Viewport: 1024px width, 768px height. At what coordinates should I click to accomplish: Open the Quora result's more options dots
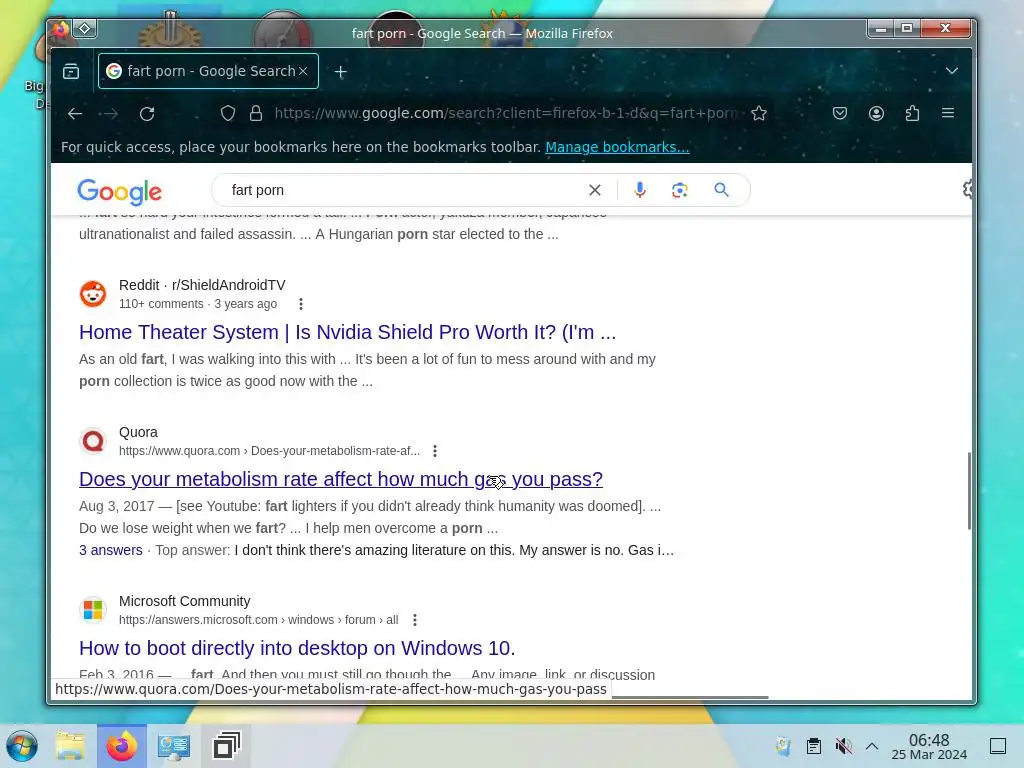click(435, 451)
